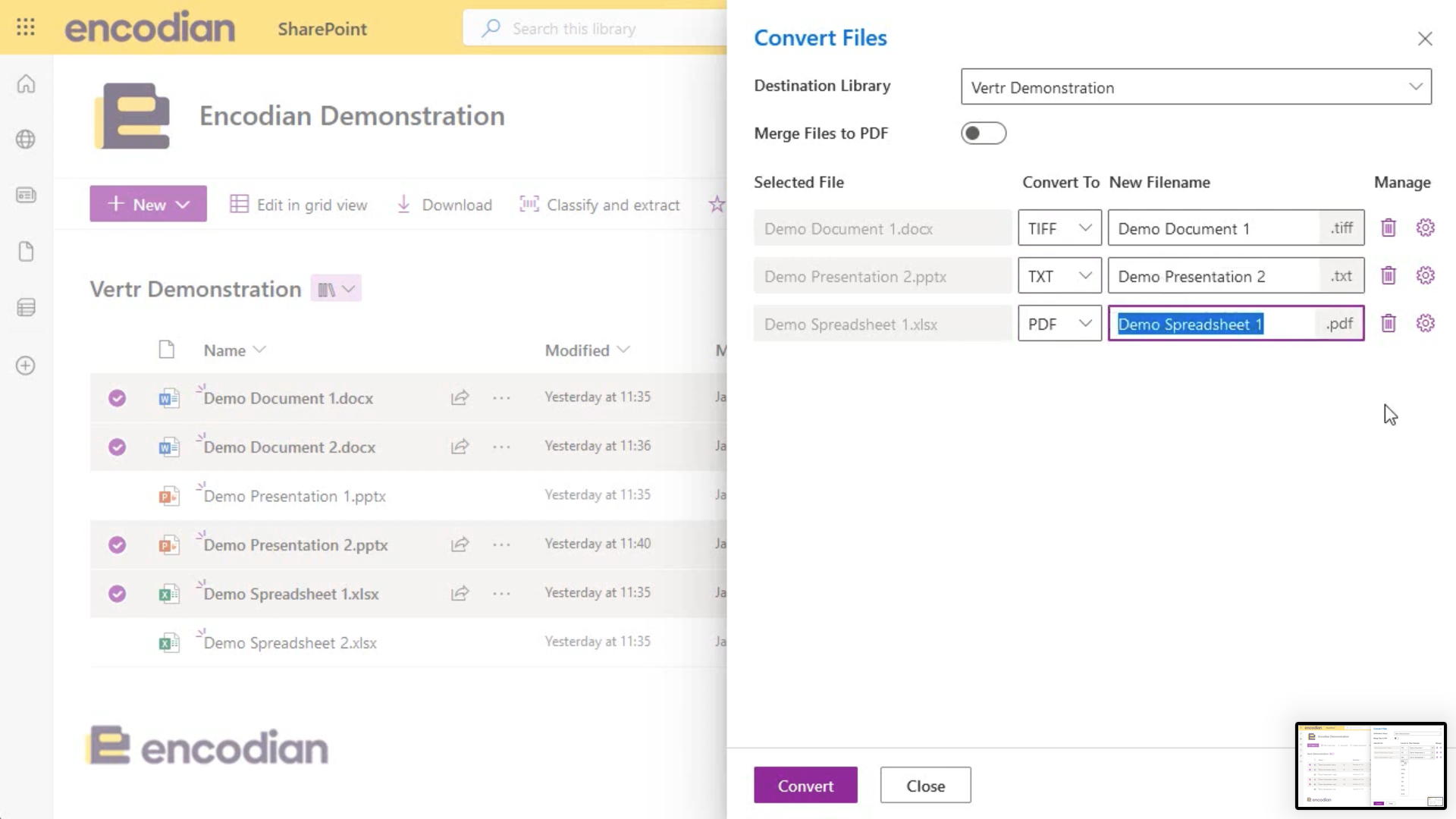Delete Demo Document 1.docx from conversion list
Screen dimensions: 1456x819
[x=1389, y=227]
